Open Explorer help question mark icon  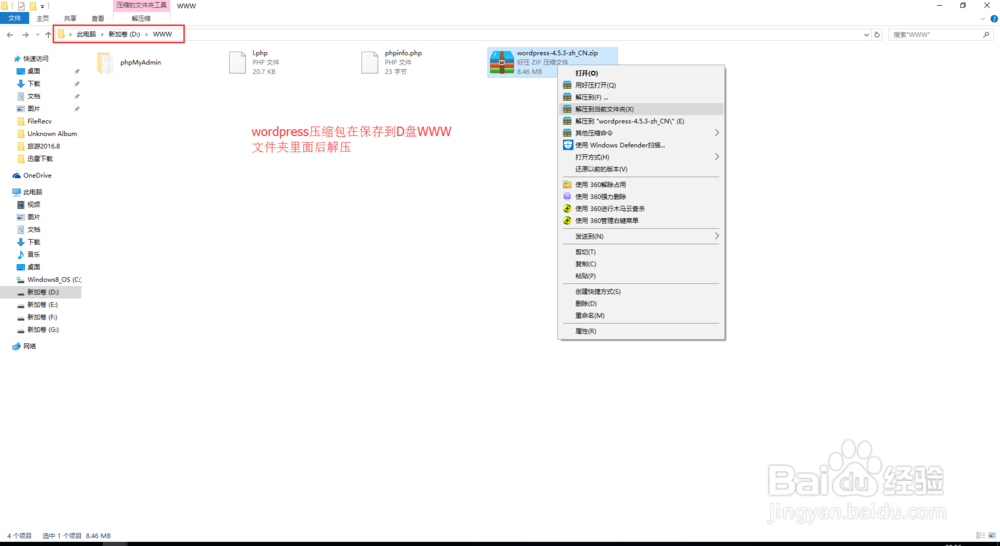[x=994, y=18]
